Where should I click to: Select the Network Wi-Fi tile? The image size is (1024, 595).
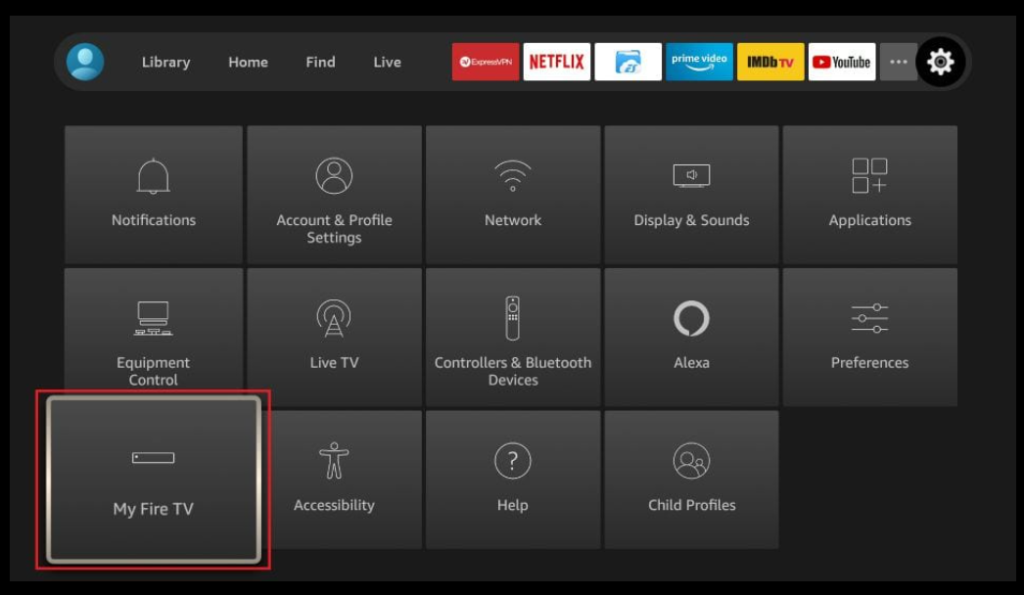tap(513, 194)
